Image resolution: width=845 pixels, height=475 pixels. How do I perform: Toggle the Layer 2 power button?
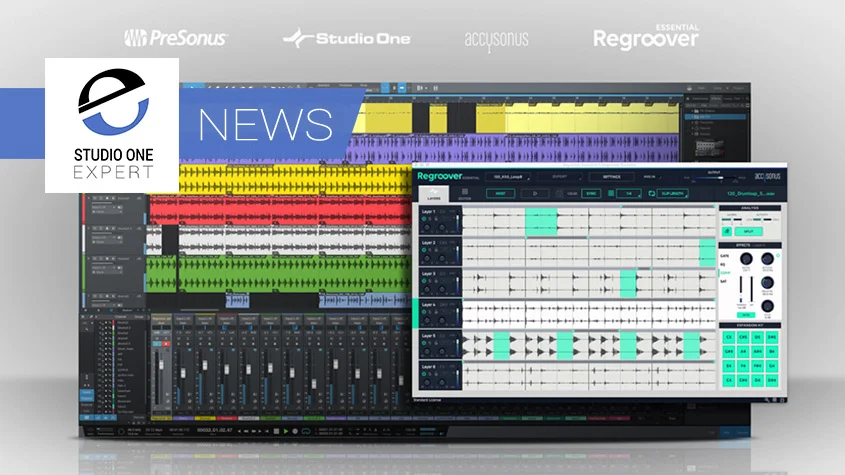click(x=424, y=250)
